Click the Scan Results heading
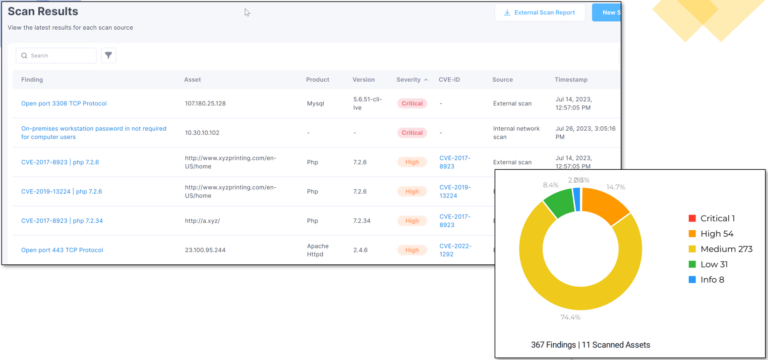 tap(43, 11)
